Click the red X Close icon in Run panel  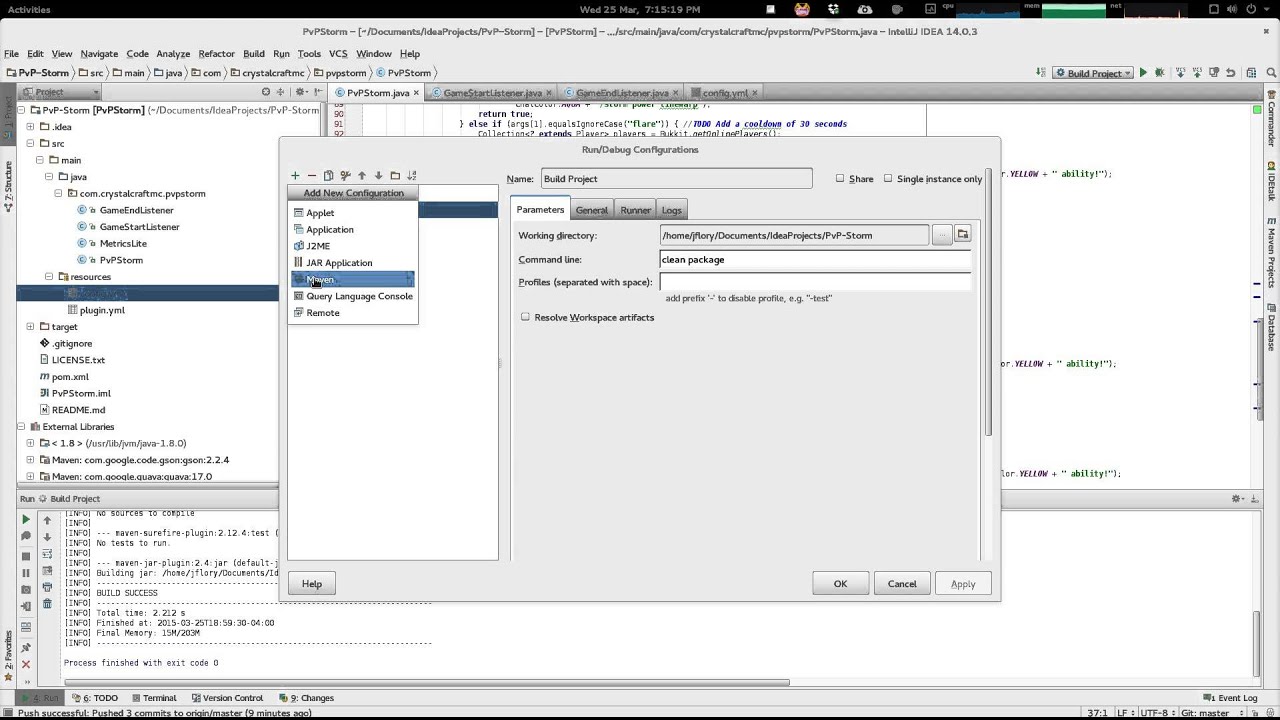tap(26, 665)
